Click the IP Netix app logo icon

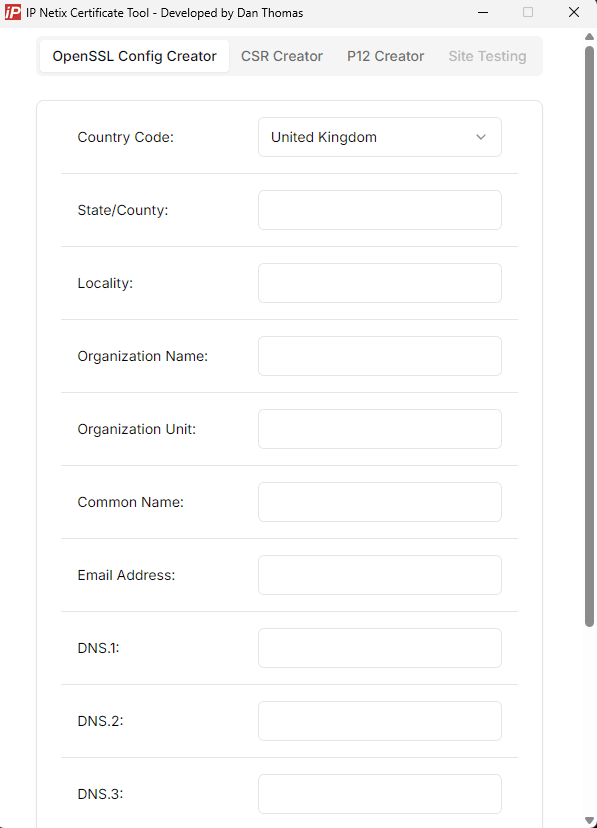(13, 12)
